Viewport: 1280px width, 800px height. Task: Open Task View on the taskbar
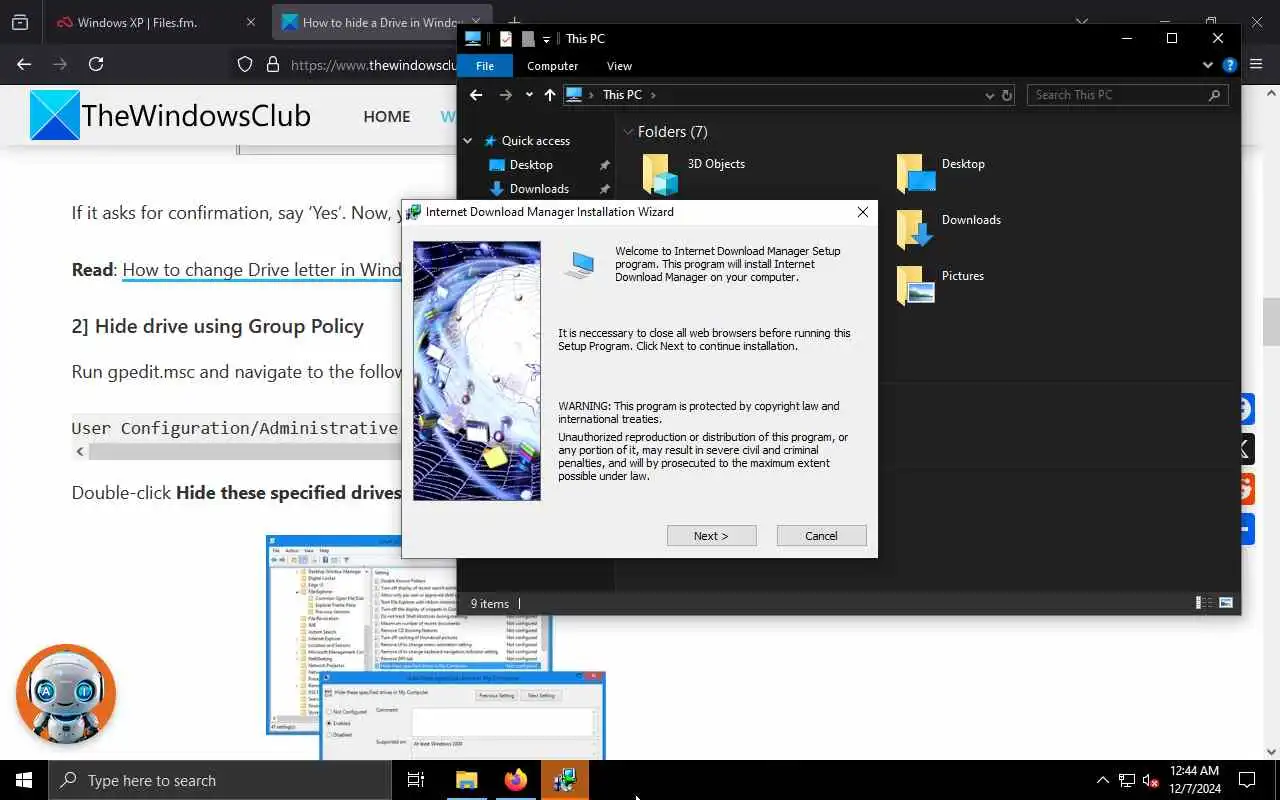coord(416,780)
